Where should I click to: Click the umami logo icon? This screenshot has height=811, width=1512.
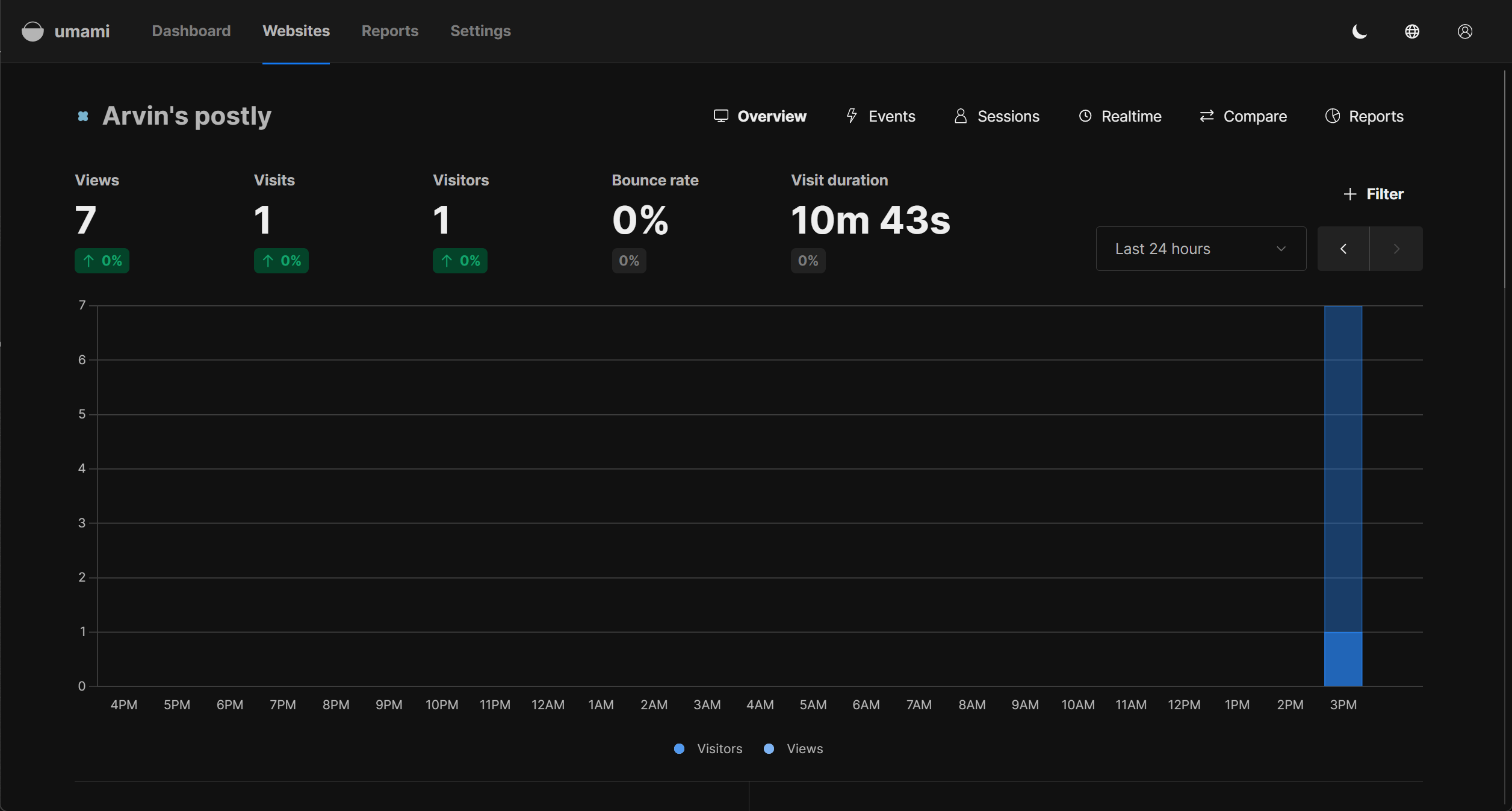(33, 31)
